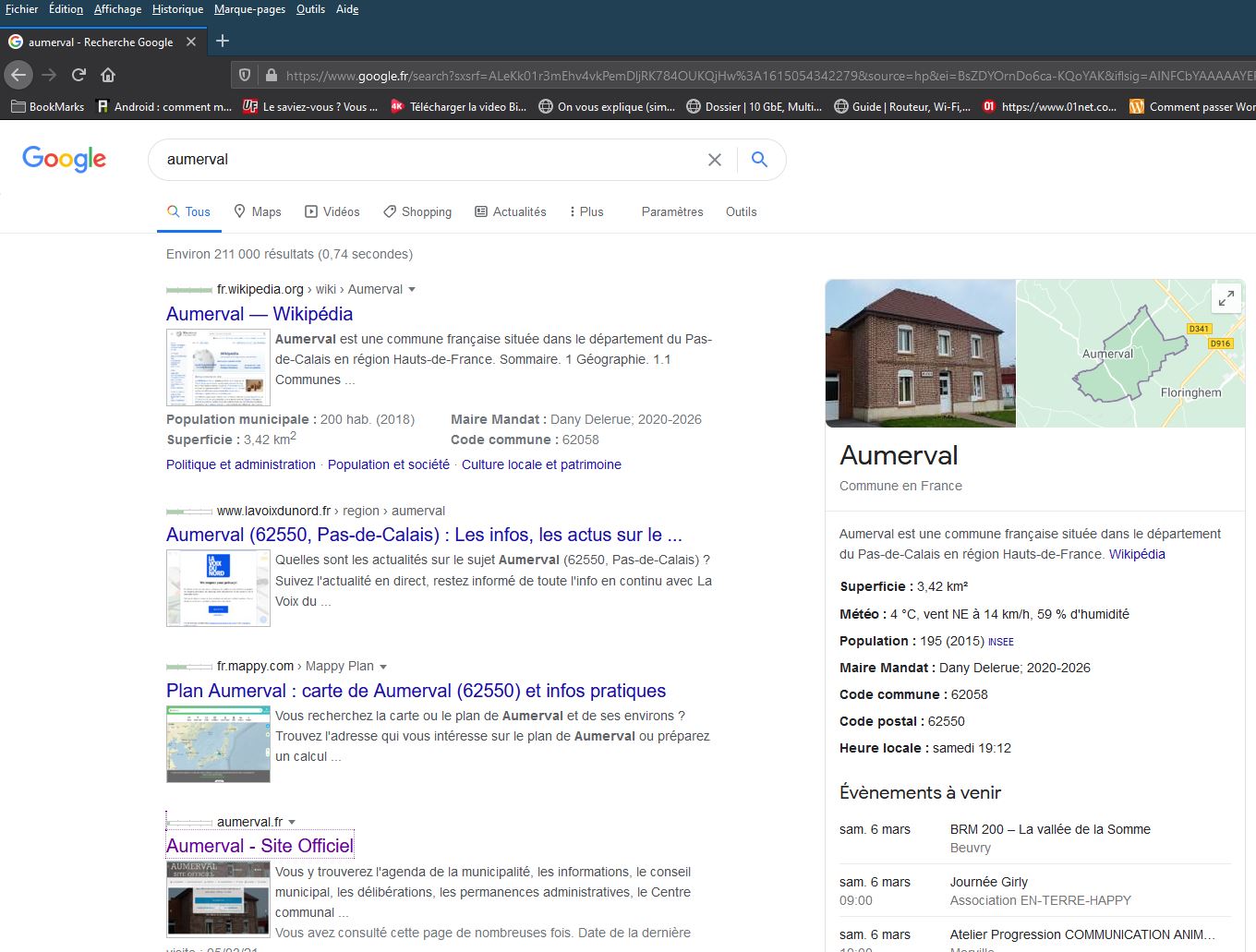Screen dimensions: 1256x952
Task: Open the Aumerval - Site Officiel result
Action: [260, 846]
